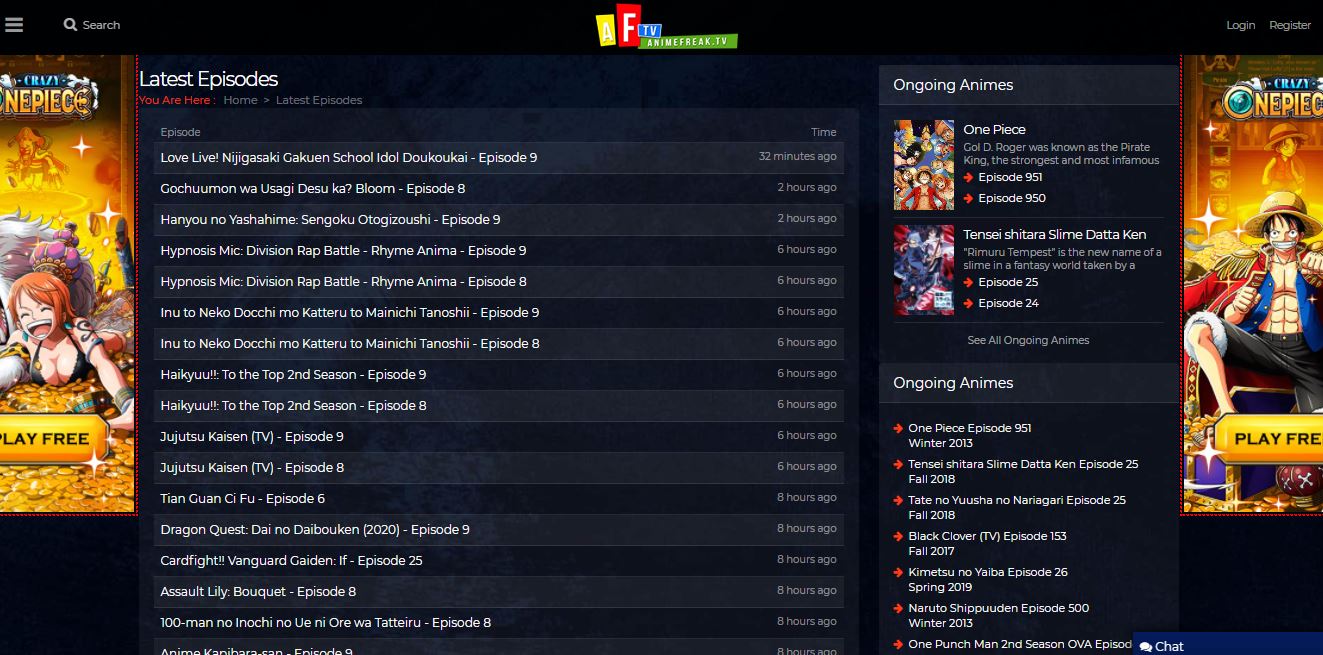The height and width of the screenshot is (655, 1323).
Task: Click Tensei shitara Slime Datta Ken title
Action: coord(1055,234)
